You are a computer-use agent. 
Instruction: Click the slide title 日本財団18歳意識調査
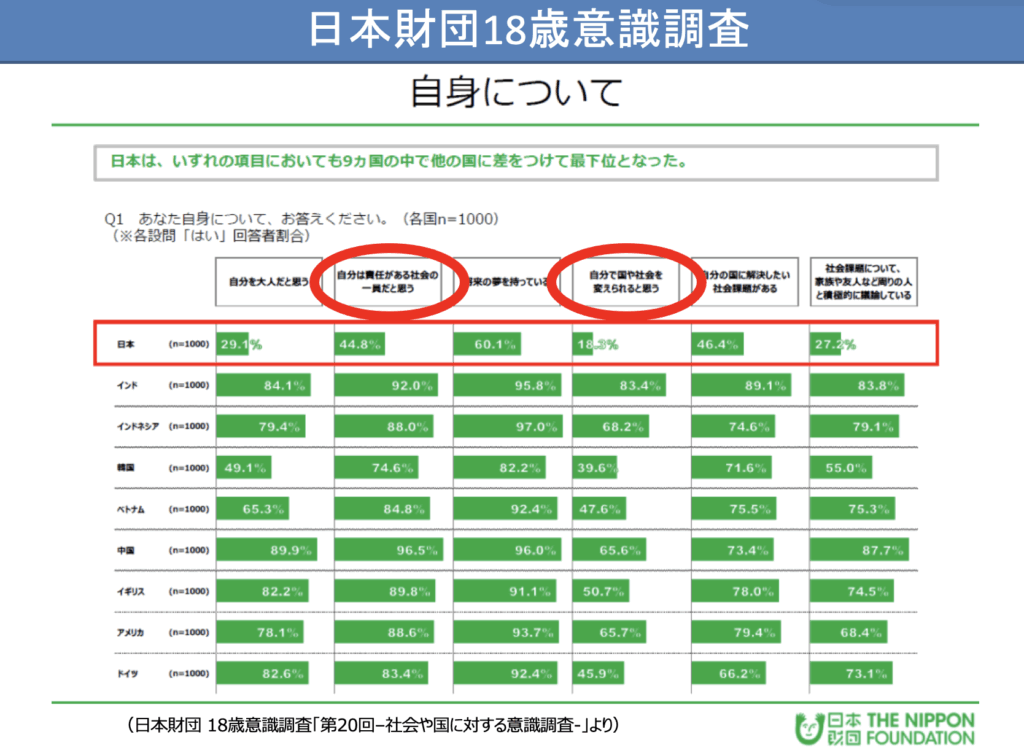coord(528,29)
